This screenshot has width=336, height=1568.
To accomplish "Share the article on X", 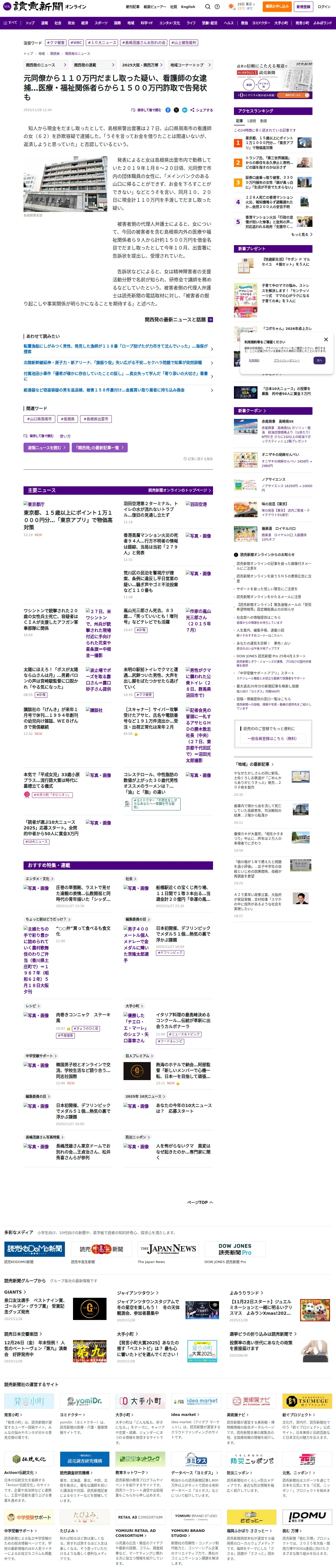I will 176,110.
